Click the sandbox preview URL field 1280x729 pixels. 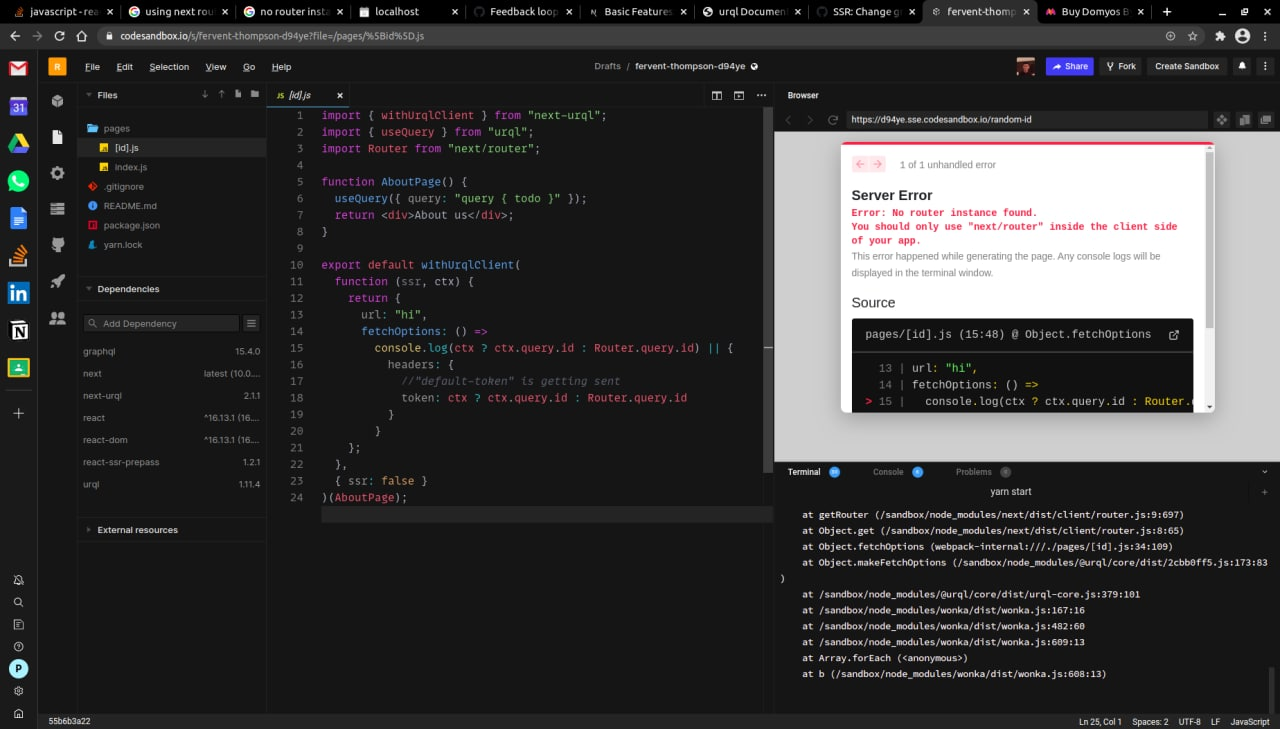coord(1027,120)
